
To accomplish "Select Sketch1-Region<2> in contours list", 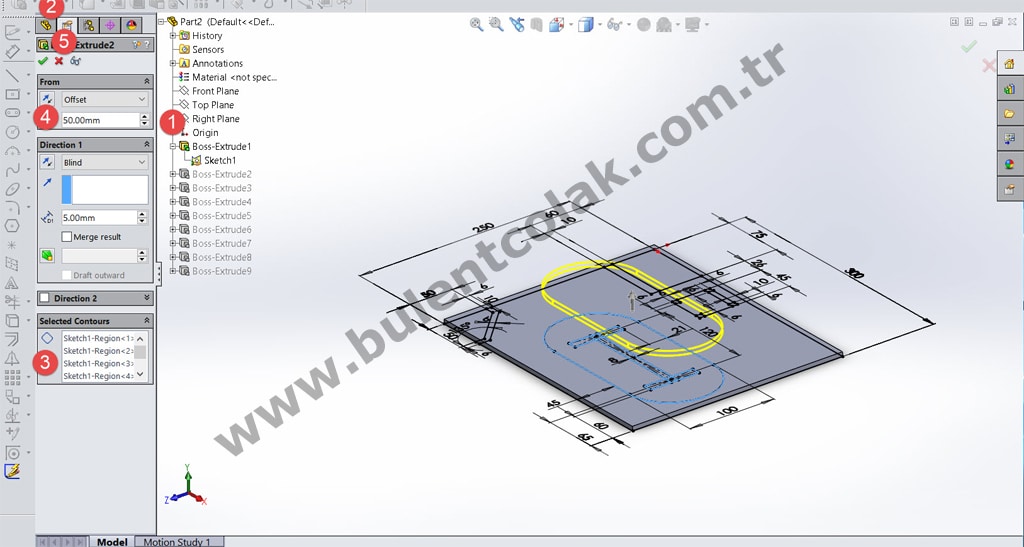I will coord(98,351).
